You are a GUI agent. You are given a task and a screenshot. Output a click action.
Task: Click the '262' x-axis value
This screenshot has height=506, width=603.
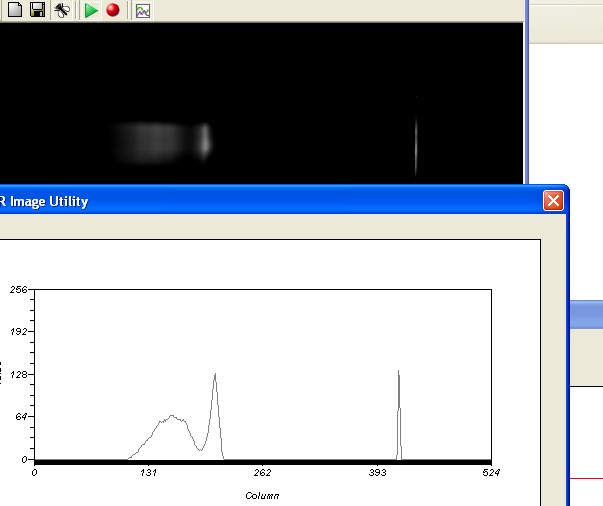(x=262, y=473)
